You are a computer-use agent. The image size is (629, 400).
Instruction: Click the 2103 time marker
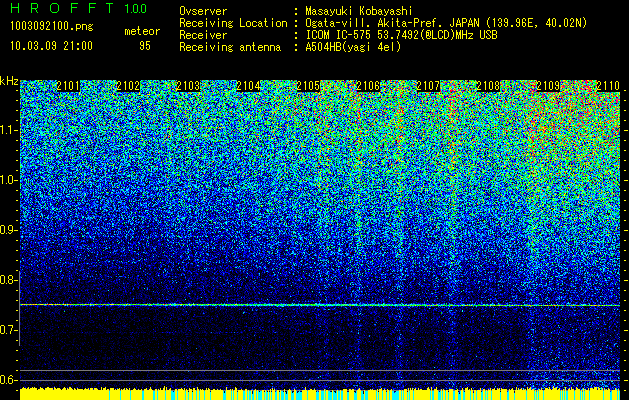[x=188, y=86]
